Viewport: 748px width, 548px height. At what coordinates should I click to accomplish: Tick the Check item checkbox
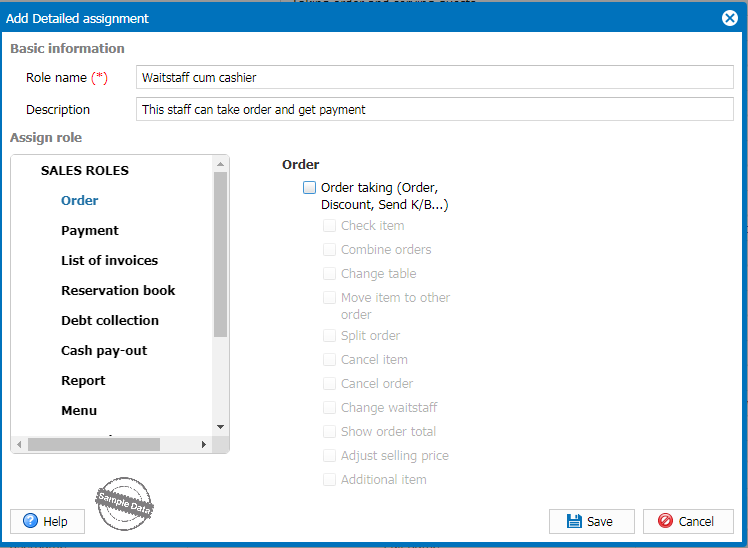click(329, 226)
